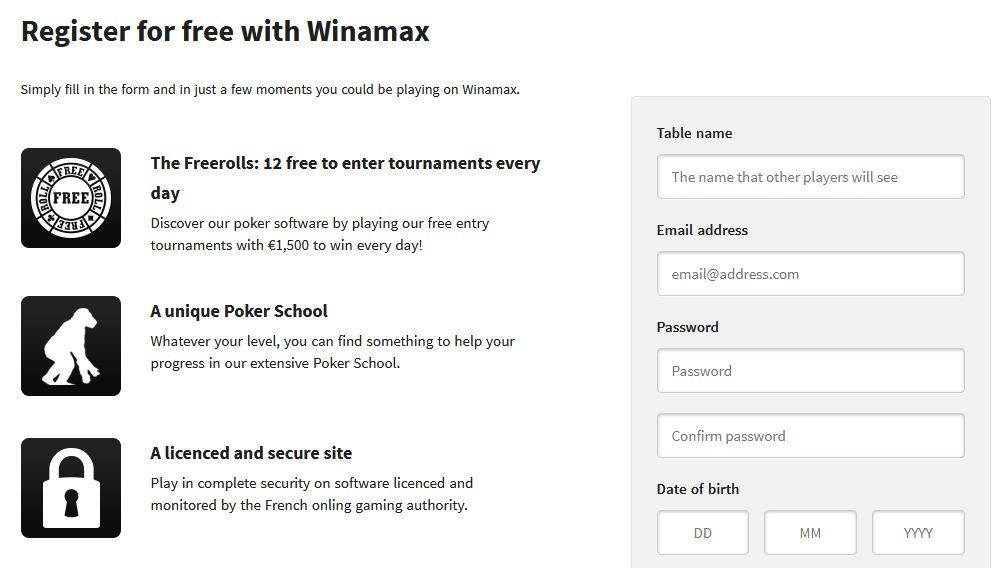Screen dimensions: 1002x568
Task: Click the 'Register for free with Winamax' heading
Action: [225, 31]
